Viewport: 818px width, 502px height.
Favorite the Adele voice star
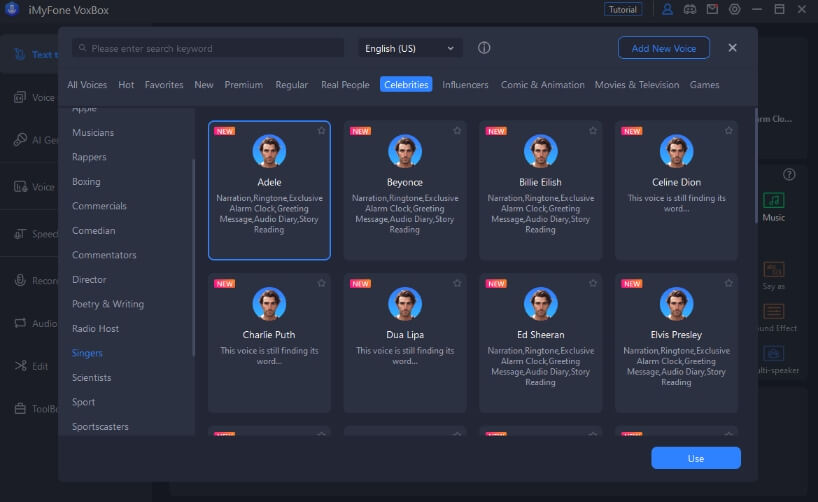tap(321, 130)
